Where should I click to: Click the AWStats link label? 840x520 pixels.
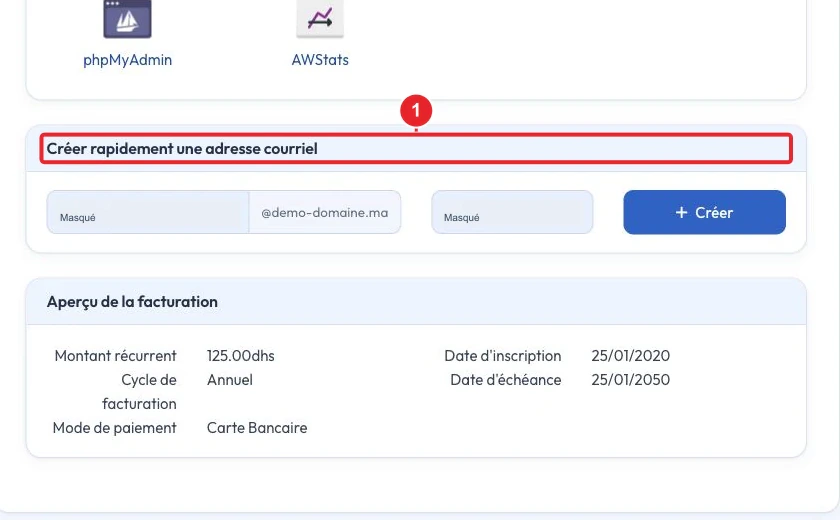pos(320,60)
